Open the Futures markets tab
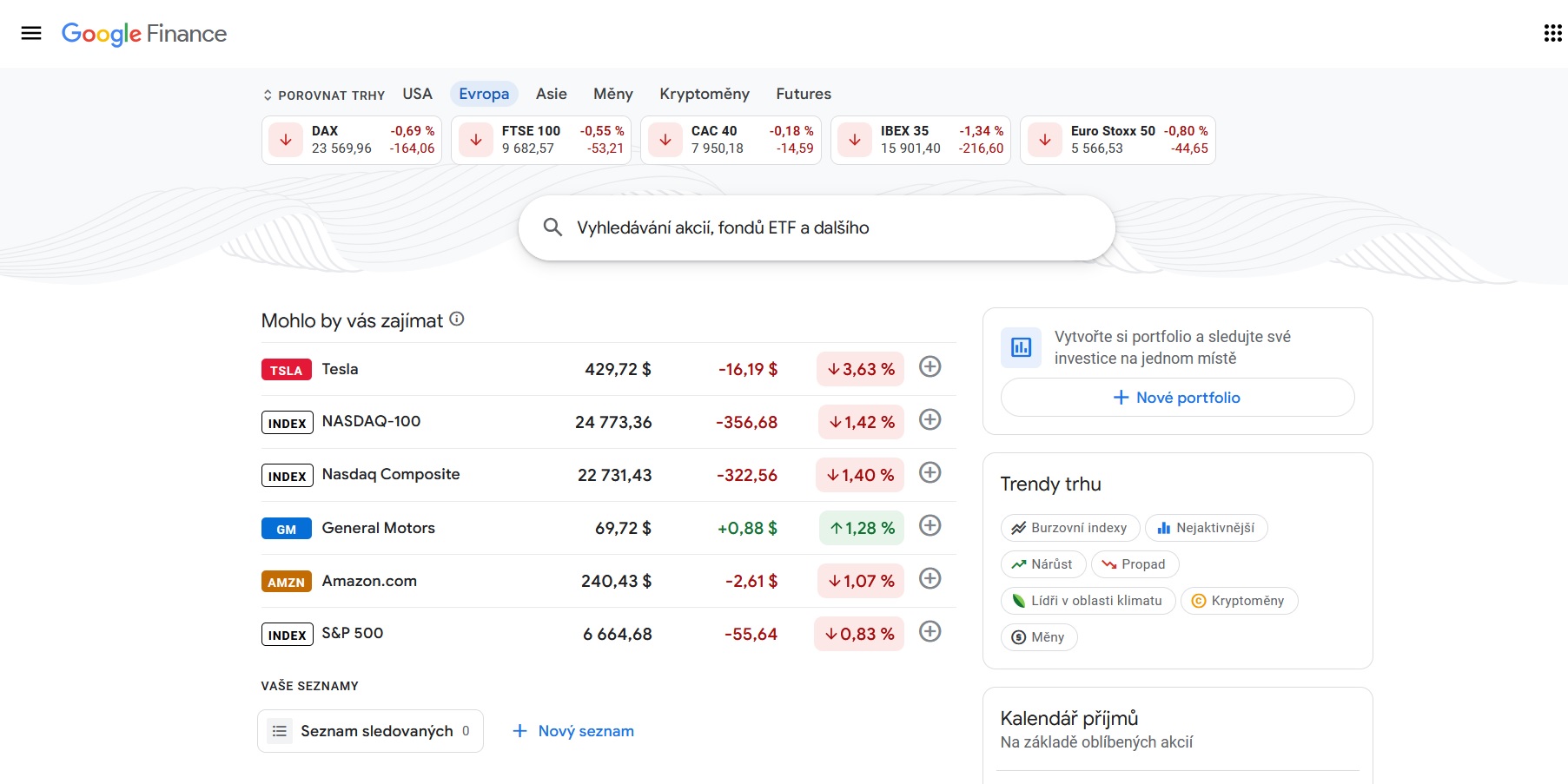1568x784 pixels. coord(803,94)
